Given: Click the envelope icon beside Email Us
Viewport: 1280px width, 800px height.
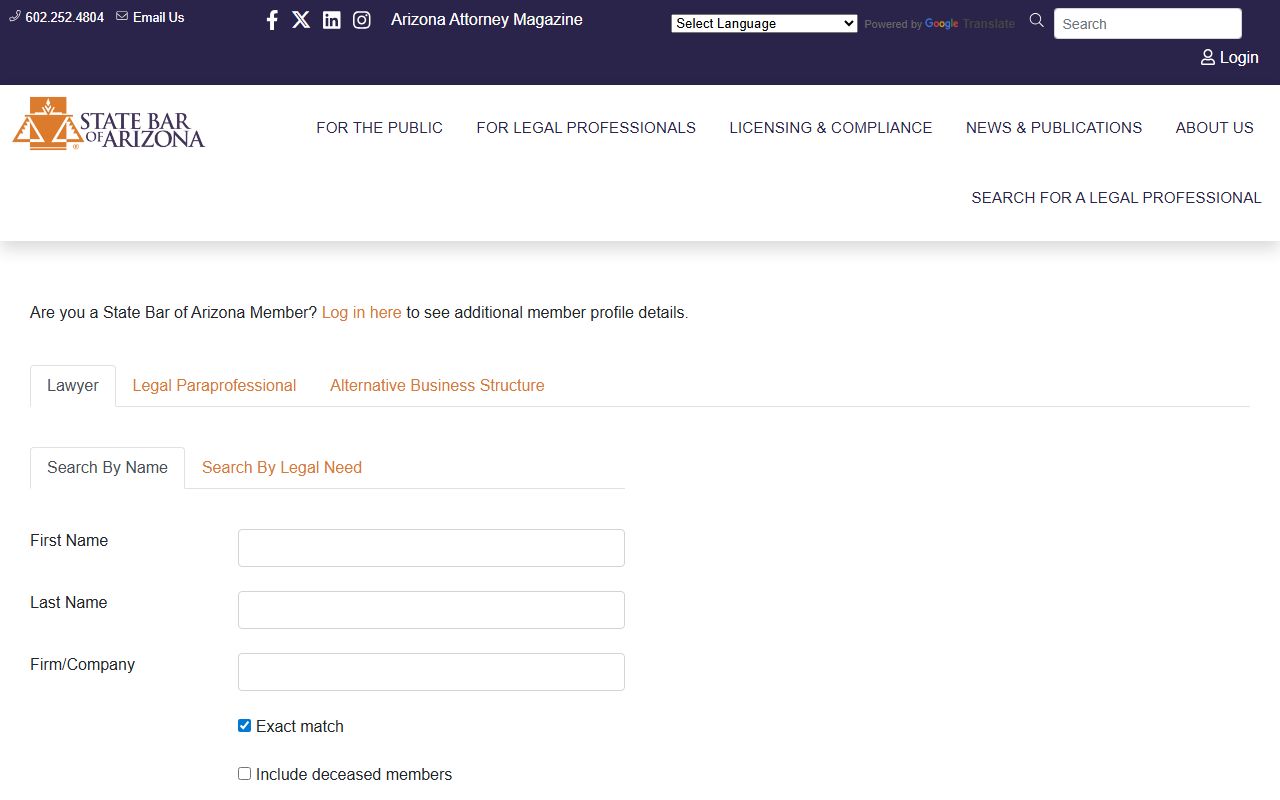Looking at the screenshot, I should 122,16.
